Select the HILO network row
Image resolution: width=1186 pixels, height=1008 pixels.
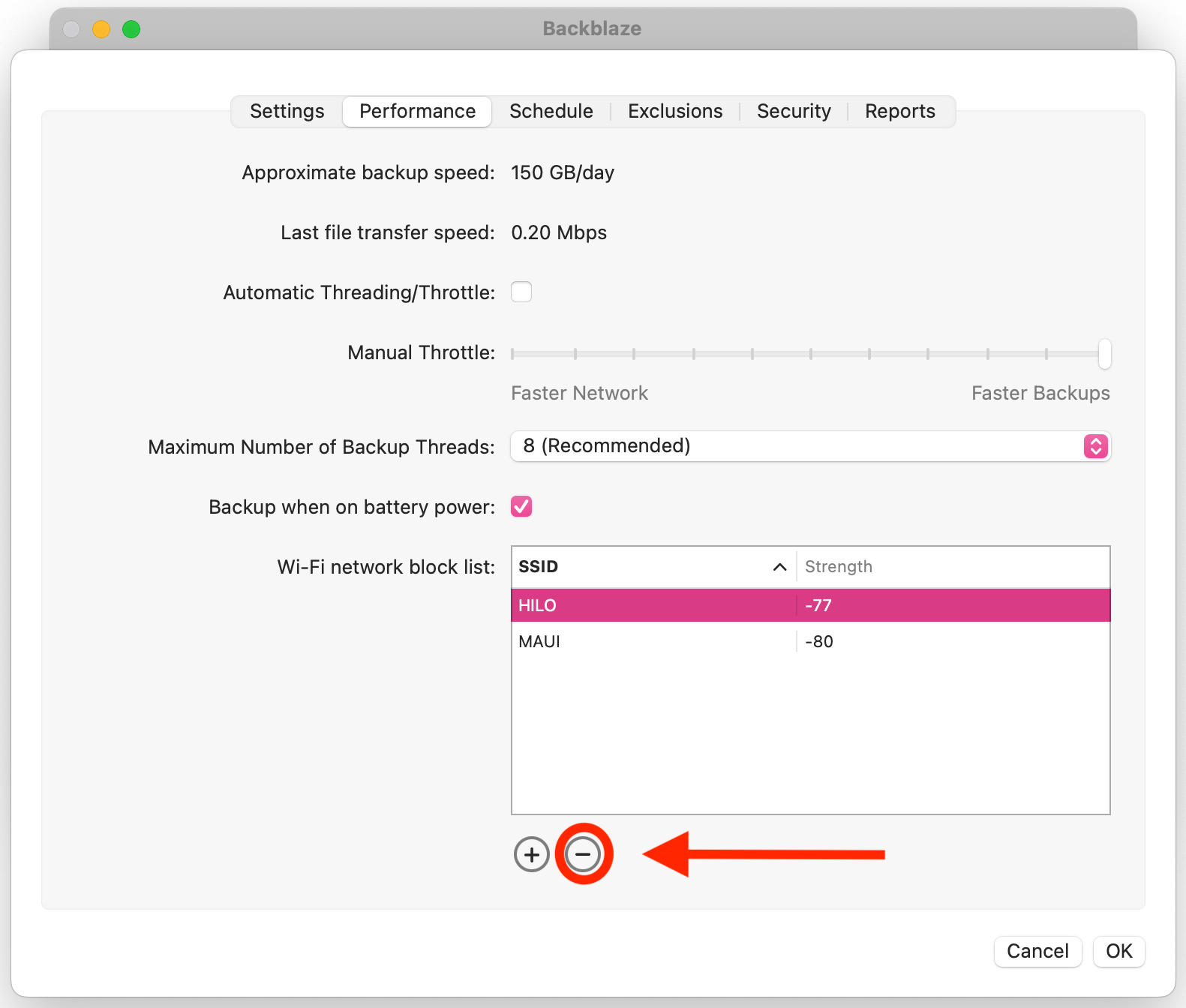(810, 605)
